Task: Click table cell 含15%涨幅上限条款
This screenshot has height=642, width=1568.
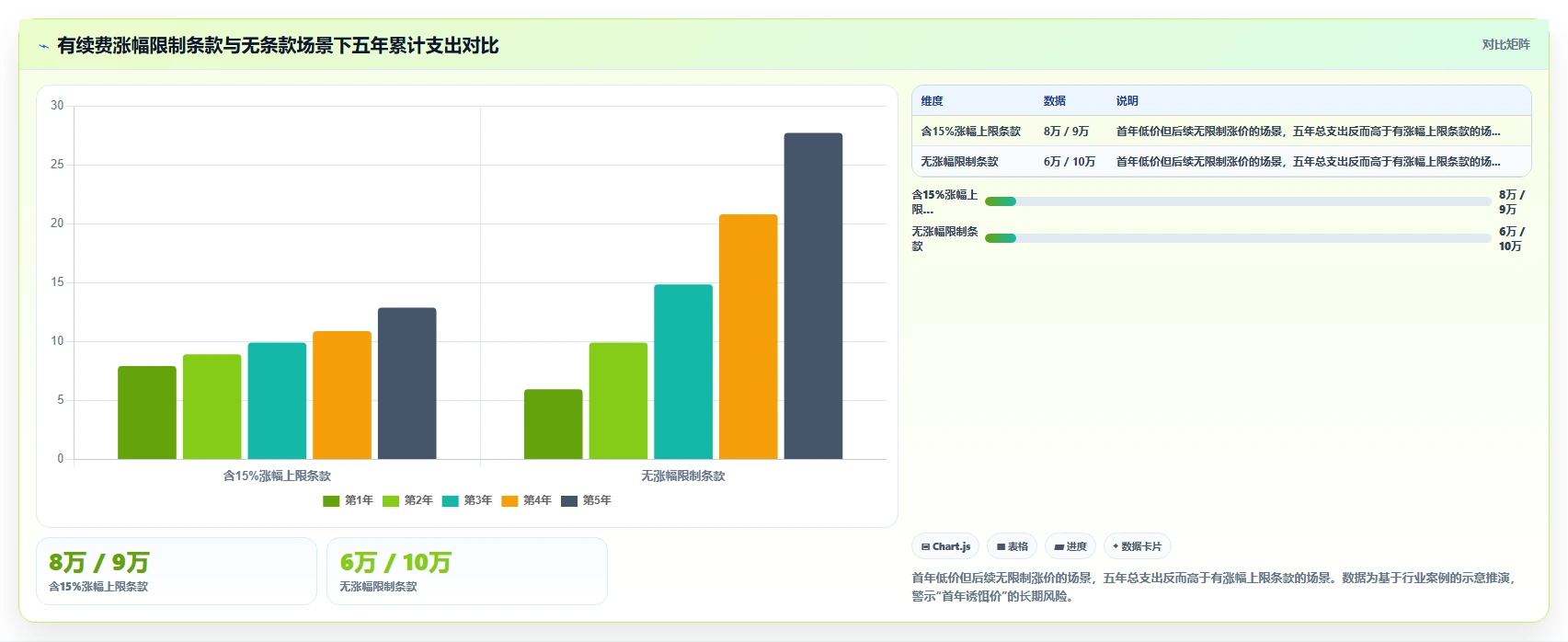Action: [971, 132]
